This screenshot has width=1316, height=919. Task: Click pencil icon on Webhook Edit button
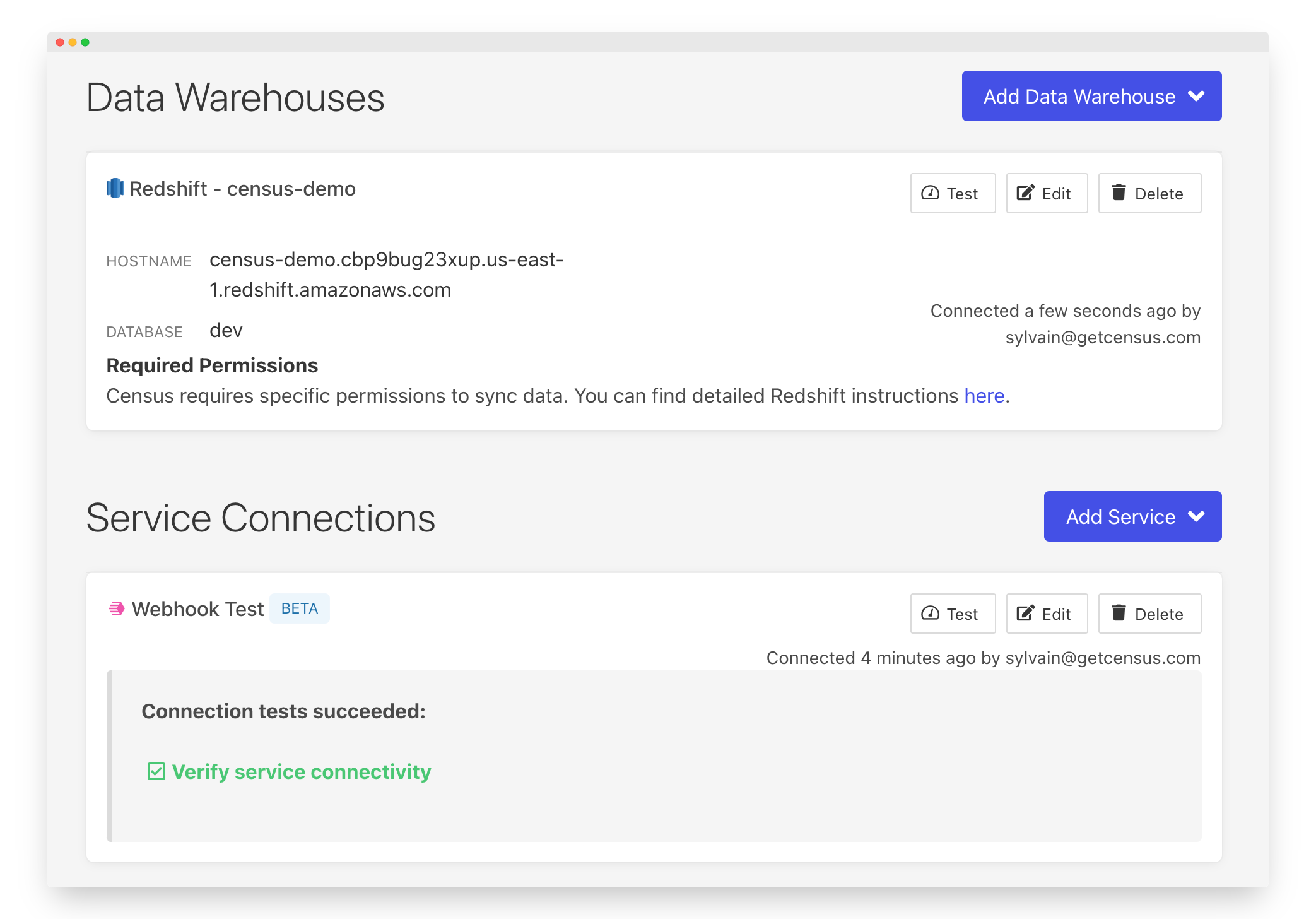pyautogui.click(x=1025, y=613)
